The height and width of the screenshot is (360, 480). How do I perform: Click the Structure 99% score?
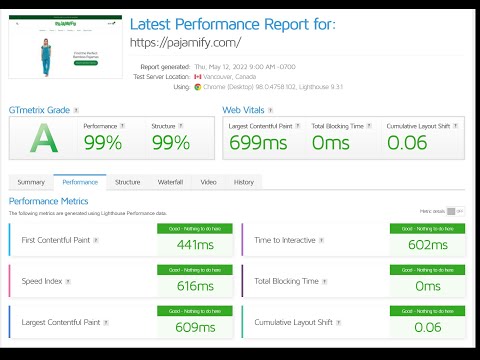point(171,143)
